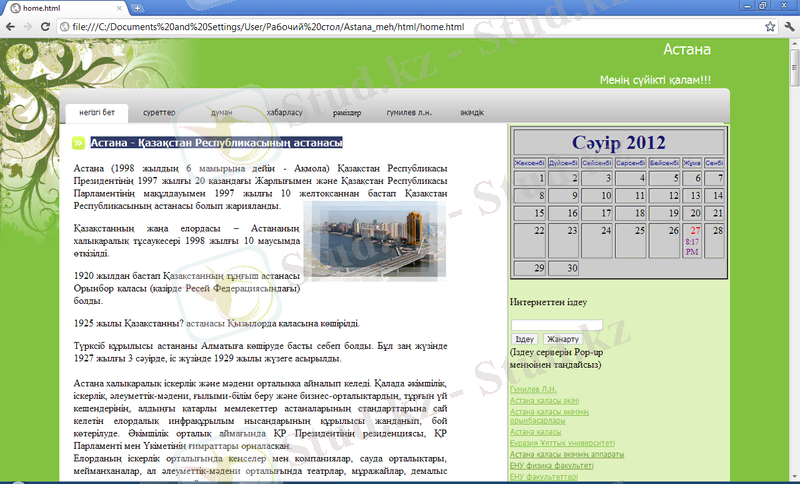
Task: Click the highlighted Астана - Қазақстан Республикасының астанасы heading
Action: tap(216, 143)
